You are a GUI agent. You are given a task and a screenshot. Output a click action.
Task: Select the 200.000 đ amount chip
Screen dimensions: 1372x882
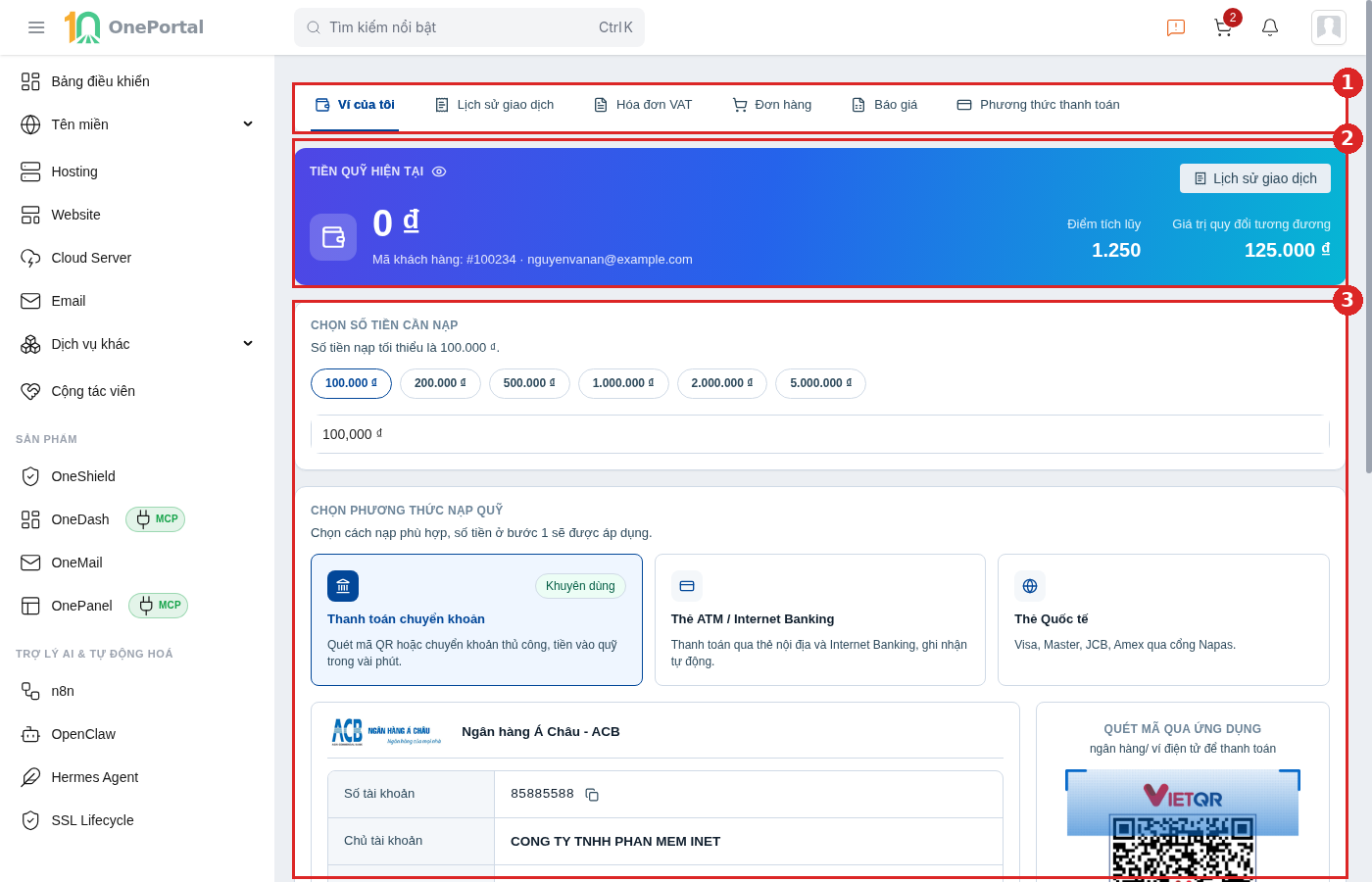[x=440, y=383]
